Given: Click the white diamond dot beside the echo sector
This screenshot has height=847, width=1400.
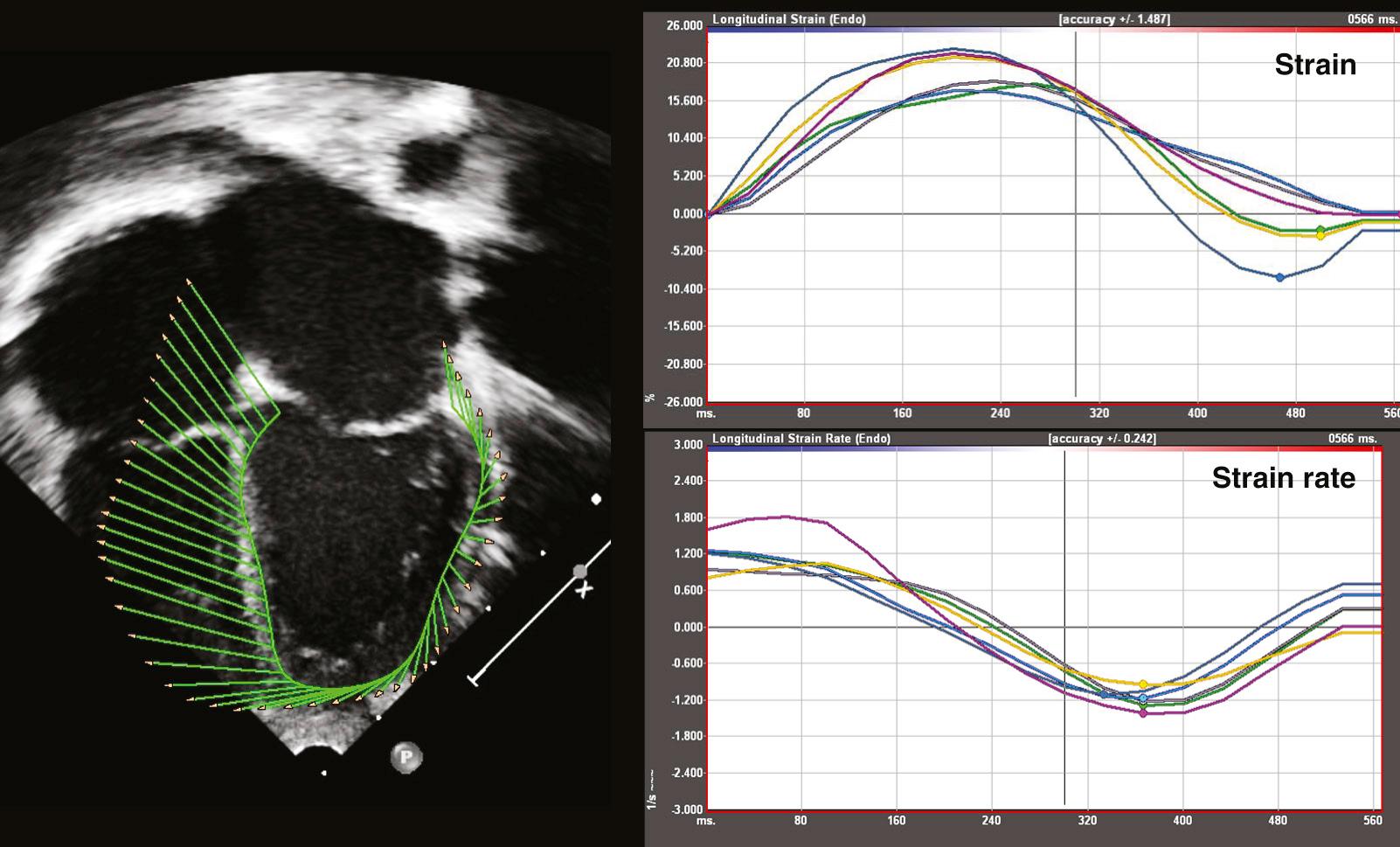Looking at the screenshot, I should pyautogui.click(x=596, y=499).
